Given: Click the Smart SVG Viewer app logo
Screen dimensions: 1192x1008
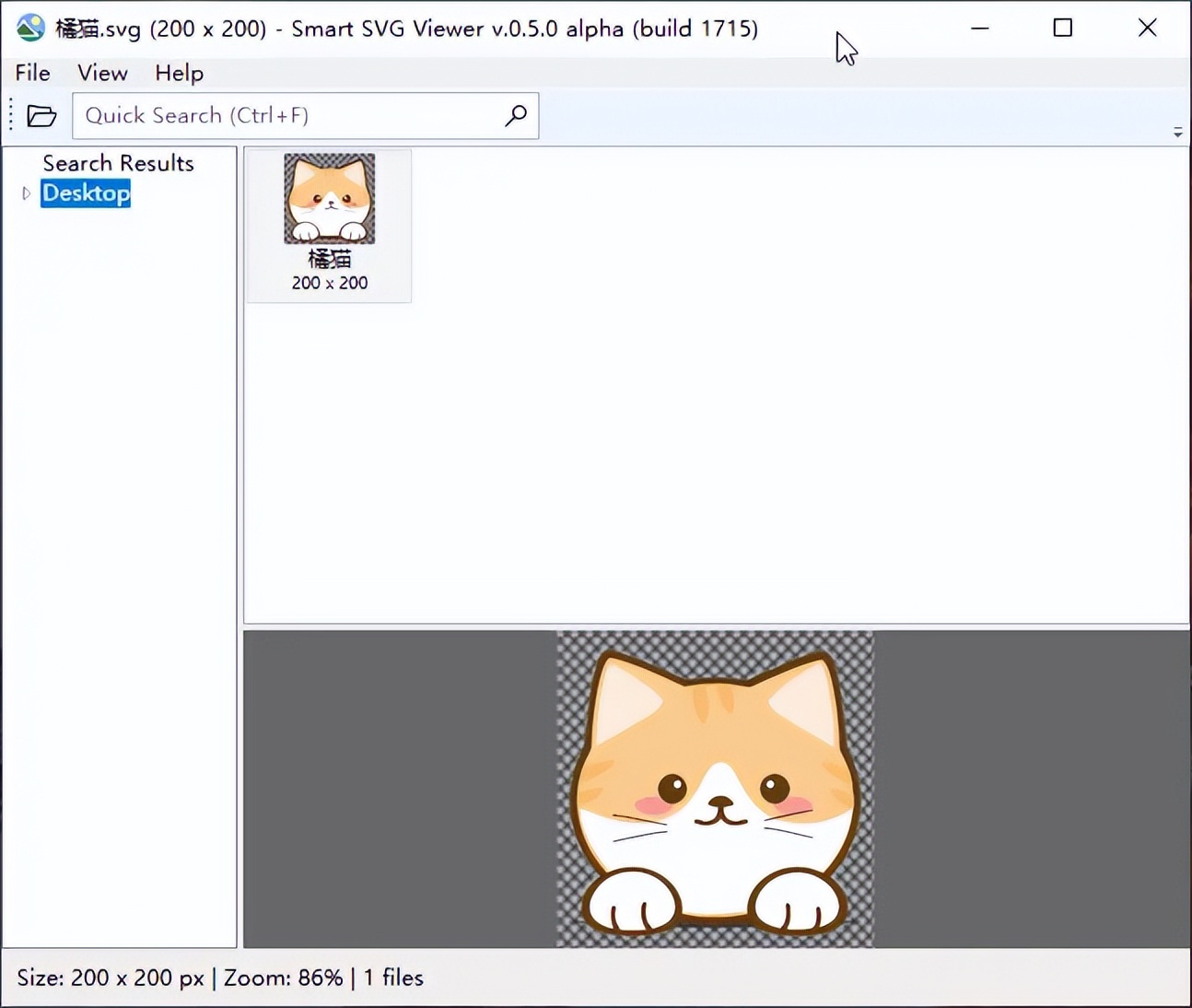Looking at the screenshot, I should (x=30, y=28).
